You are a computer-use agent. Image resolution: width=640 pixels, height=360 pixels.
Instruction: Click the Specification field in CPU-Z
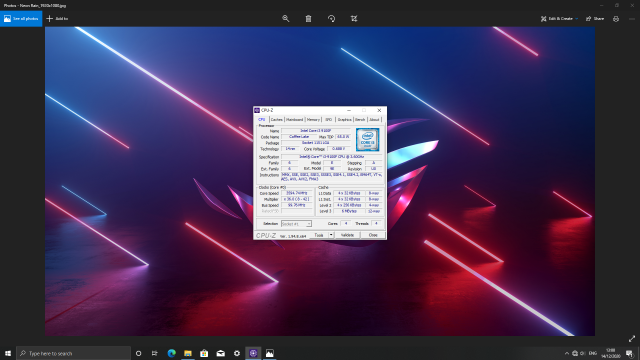pos(331,157)
